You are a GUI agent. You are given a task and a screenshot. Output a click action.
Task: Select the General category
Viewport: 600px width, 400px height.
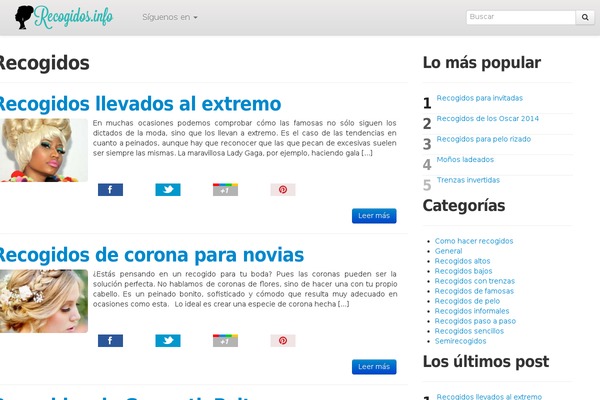click(448, 251)
